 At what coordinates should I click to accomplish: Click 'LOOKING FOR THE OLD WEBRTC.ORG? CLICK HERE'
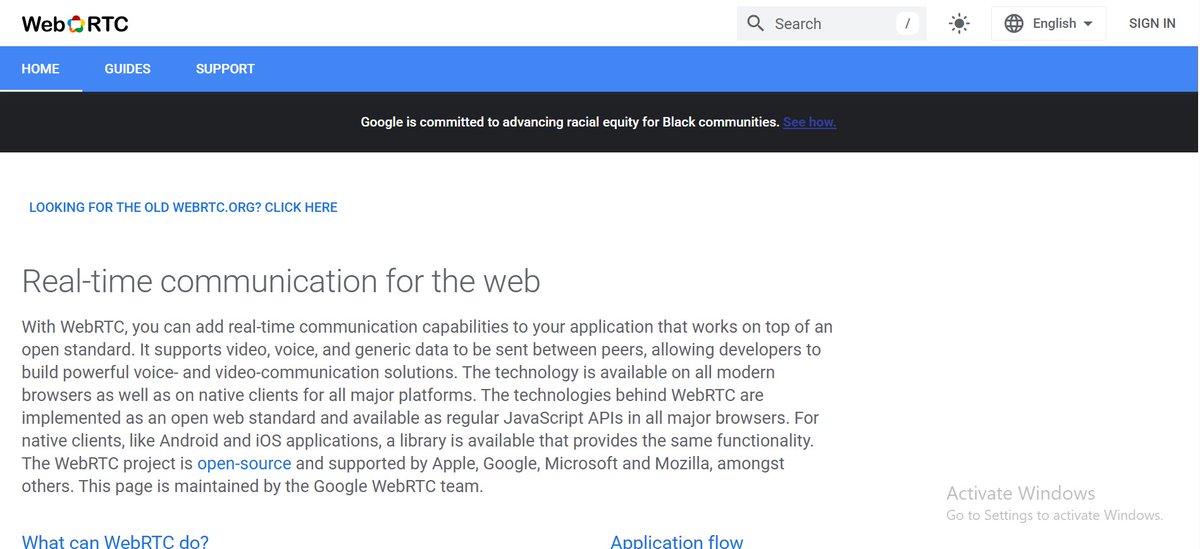pyautogui.click(x=183, y=208)
